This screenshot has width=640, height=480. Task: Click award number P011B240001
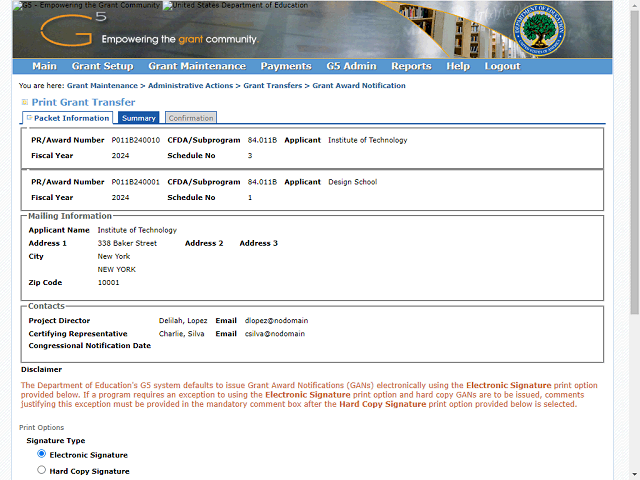136,182
